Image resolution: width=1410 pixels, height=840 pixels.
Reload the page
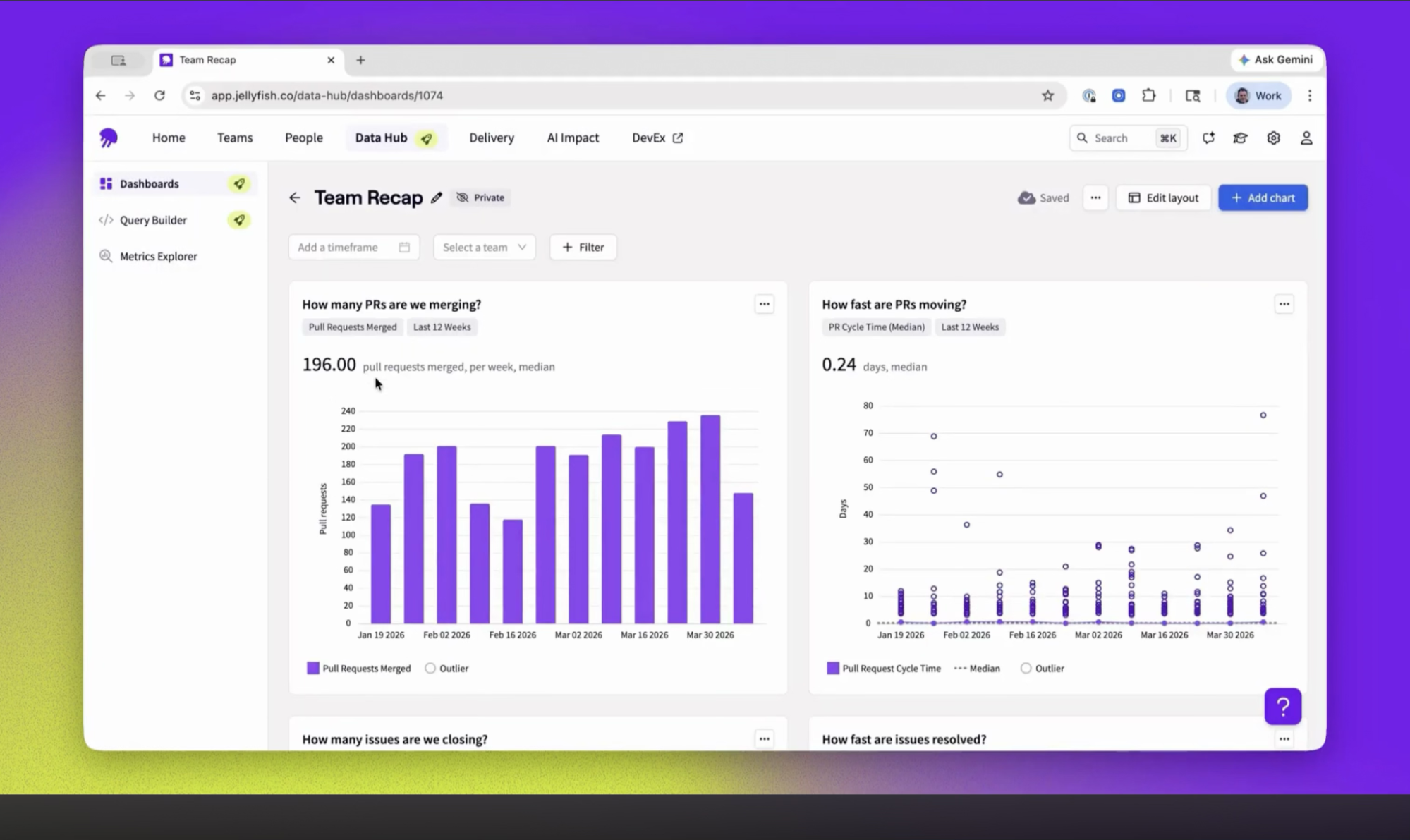pos(159,95)
